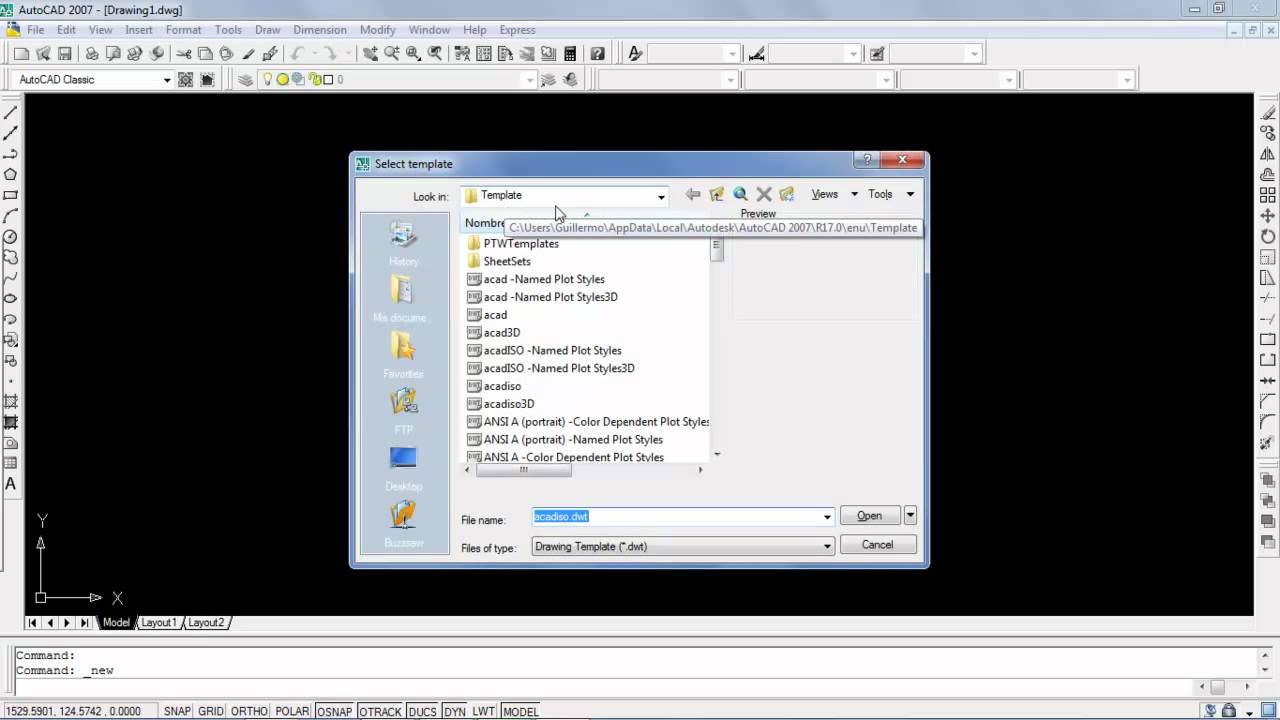Toggle DYN dynamic input in status bar
The width and height of the screenshot is (1280, 720).
455,712
